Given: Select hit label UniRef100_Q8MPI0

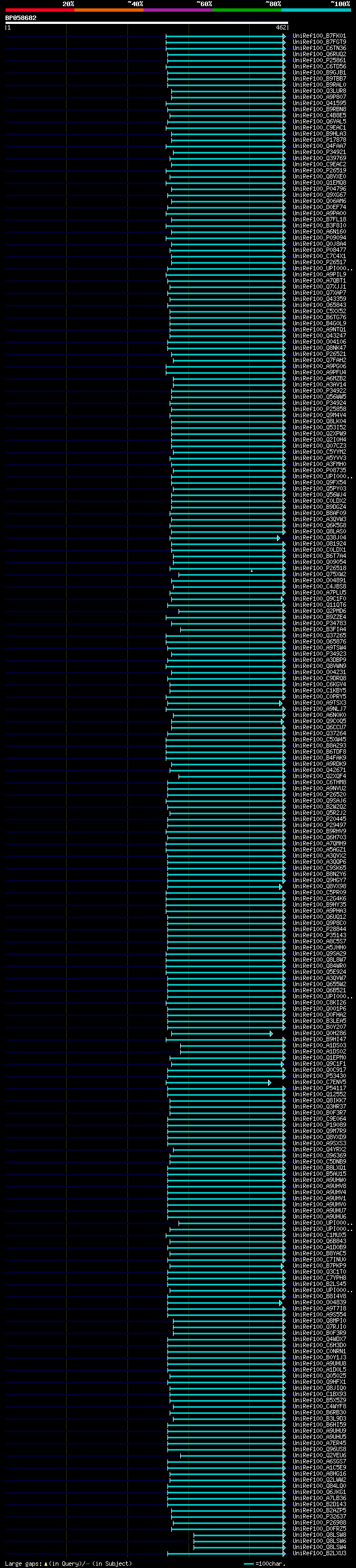Looking at the screenshot, I should (319, 1320).
